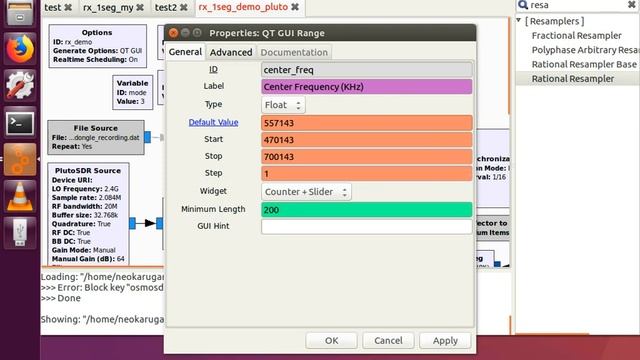
Task: Select Rational Resampler Base block
Action: point(584,64)
